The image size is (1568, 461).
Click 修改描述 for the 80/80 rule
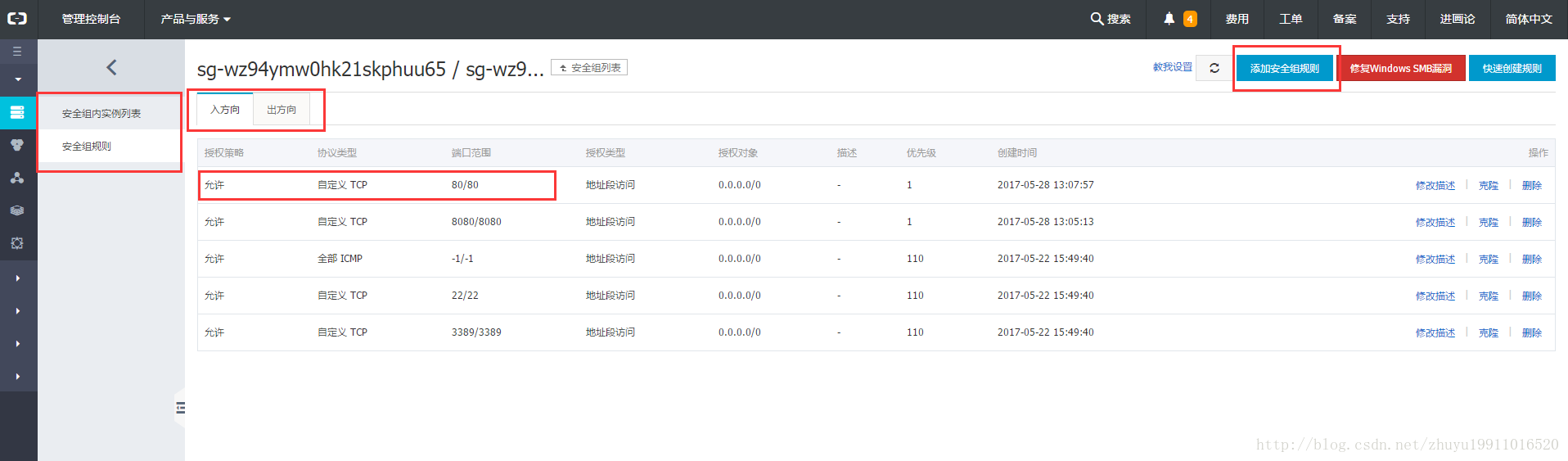coord(1435,185)
